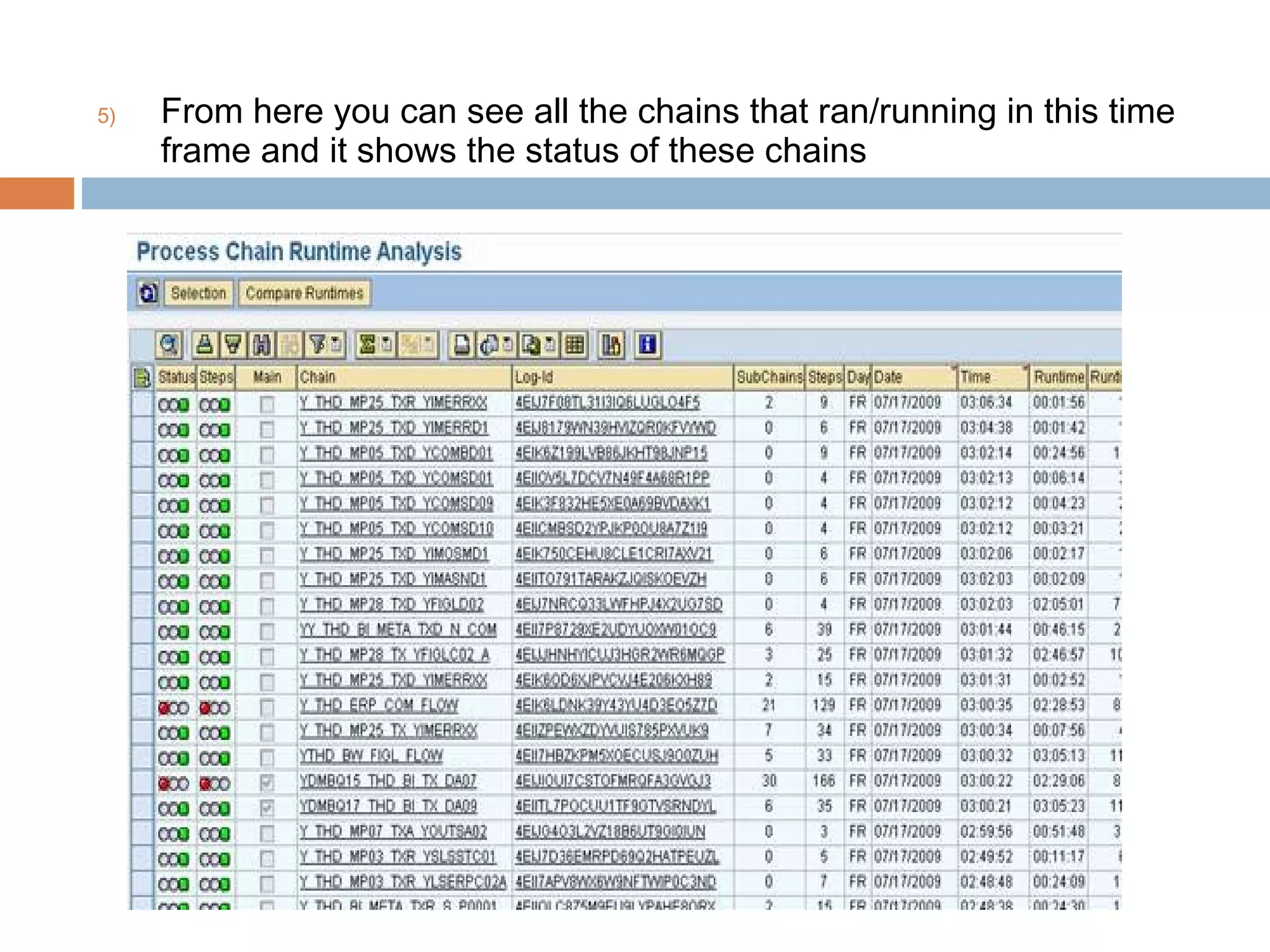1270x952 pixels.
Task: Toggle Main checkbox for Y_THD_ERP_COM_FLOW
Action: [x=267, y=707]
